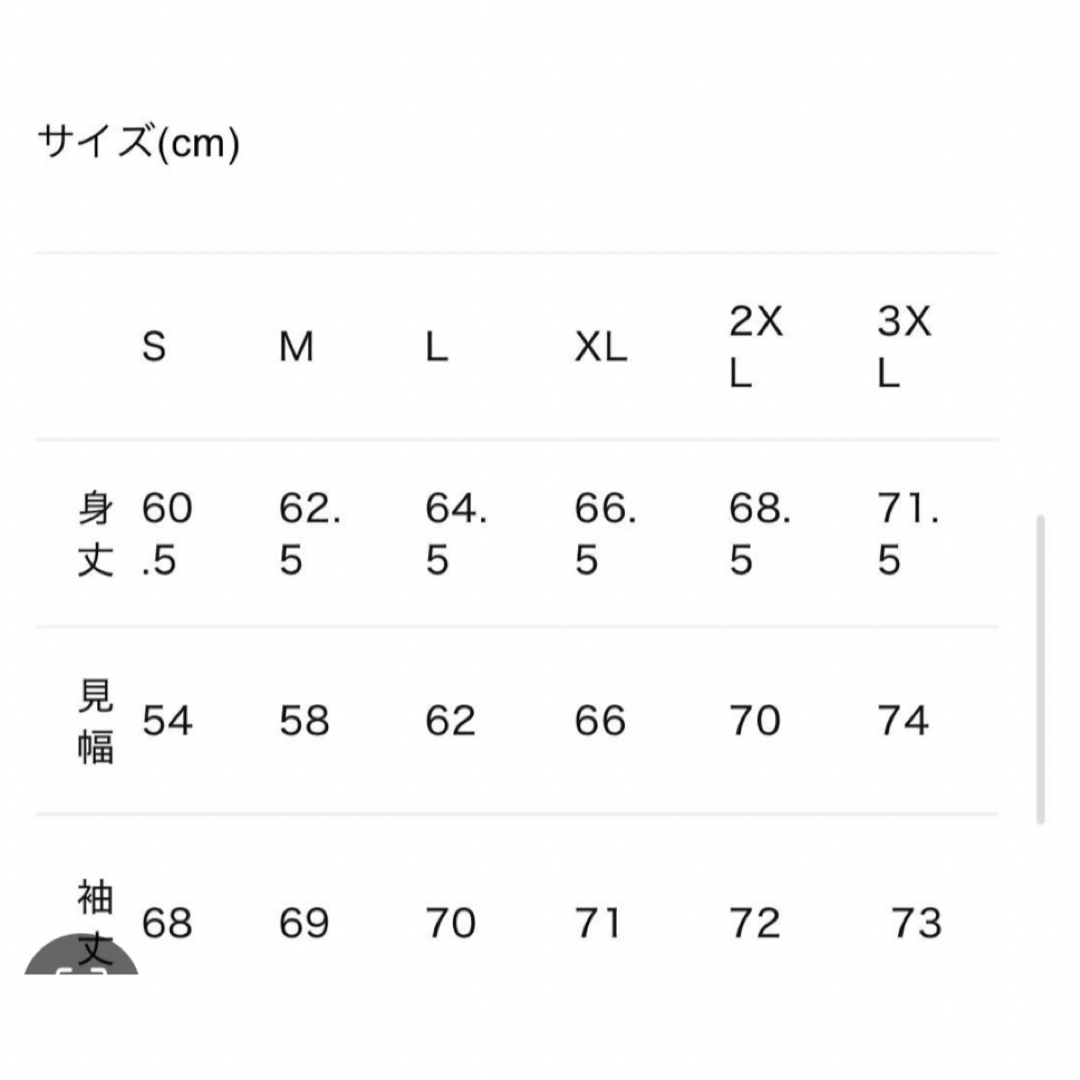Click the サイズ(cm) heading text

138,142
